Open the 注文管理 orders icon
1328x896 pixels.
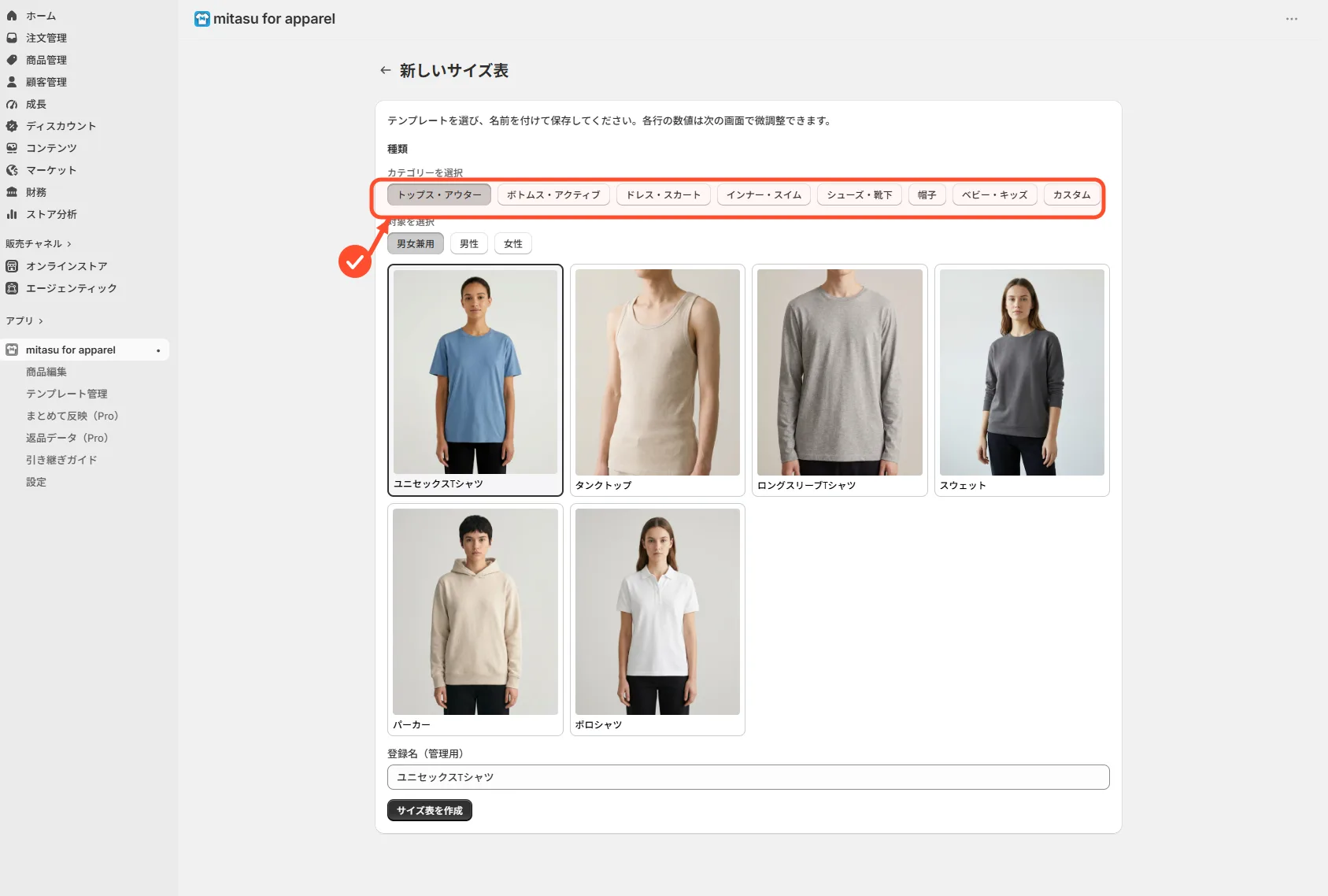tap(12, 38)
